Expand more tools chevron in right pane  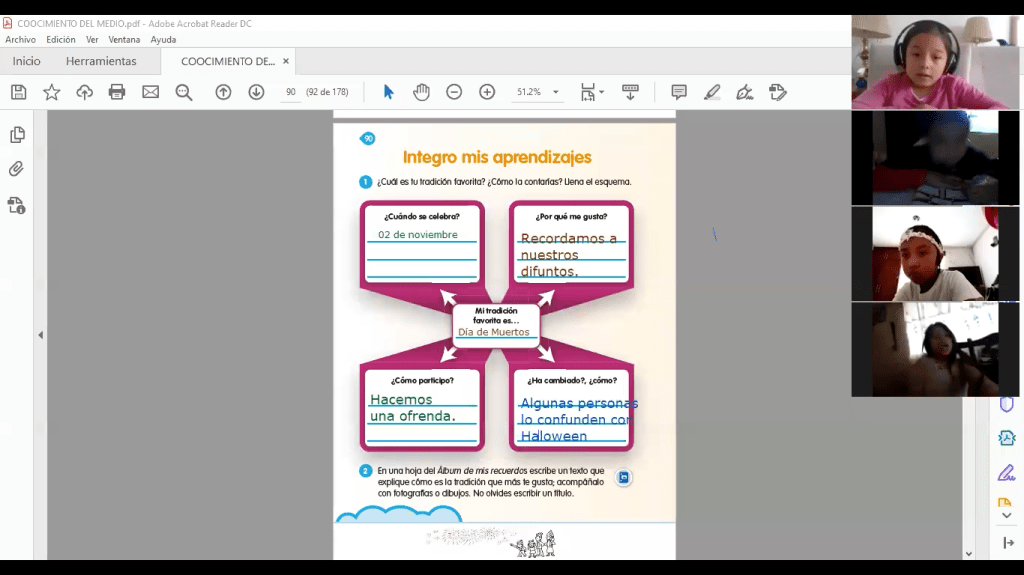pyautogui.click(x=1006, y=515)
